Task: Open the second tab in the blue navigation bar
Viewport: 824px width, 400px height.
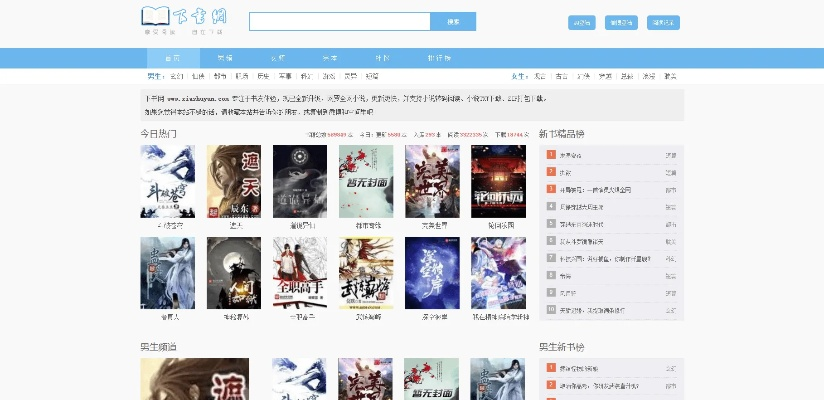Action: coord(225,58)
